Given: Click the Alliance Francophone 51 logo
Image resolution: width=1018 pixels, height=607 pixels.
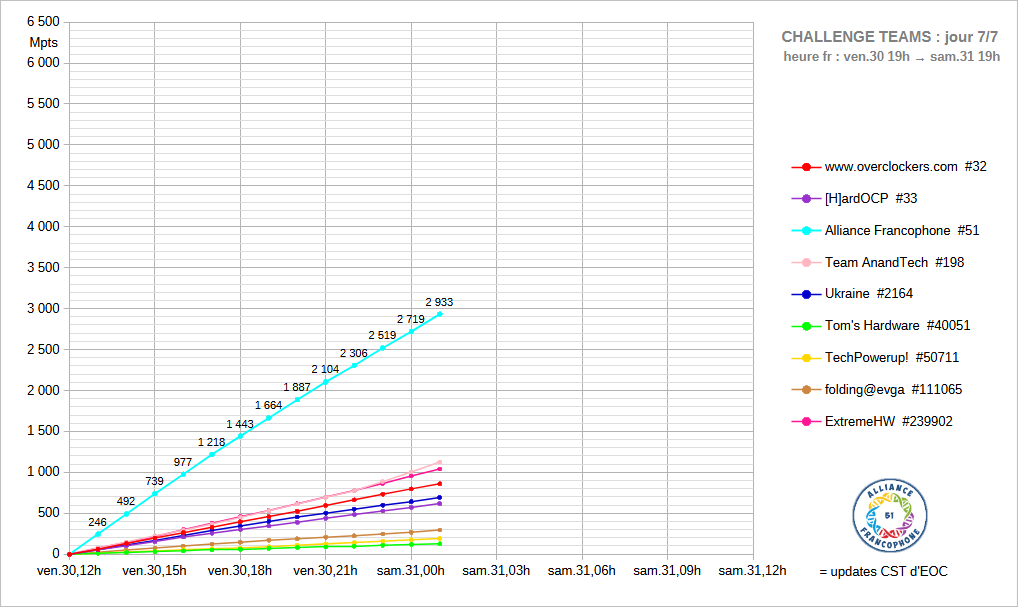Looking at the screenshot, I should coord(889,515).
